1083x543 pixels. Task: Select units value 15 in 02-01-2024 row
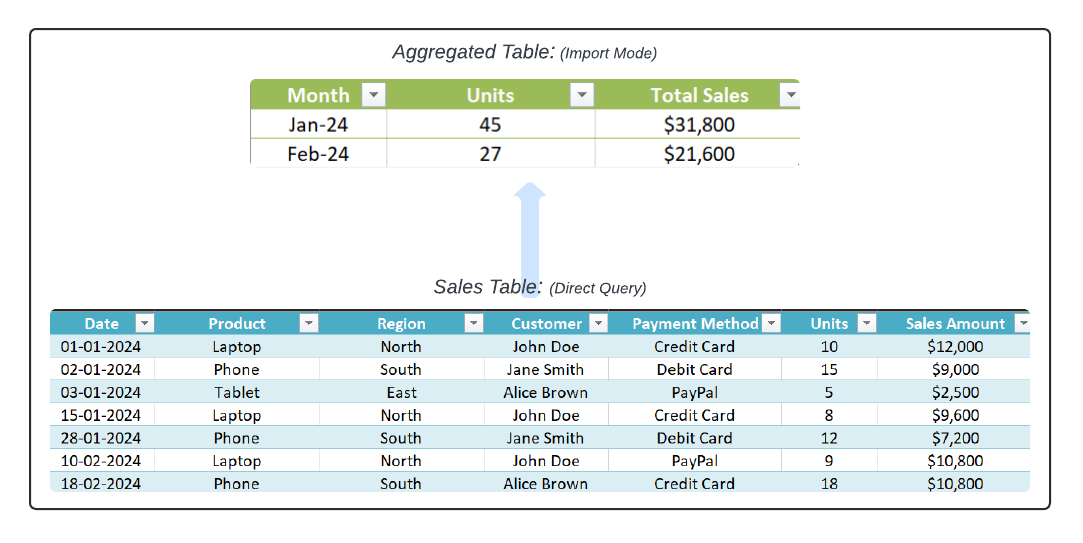830,369
